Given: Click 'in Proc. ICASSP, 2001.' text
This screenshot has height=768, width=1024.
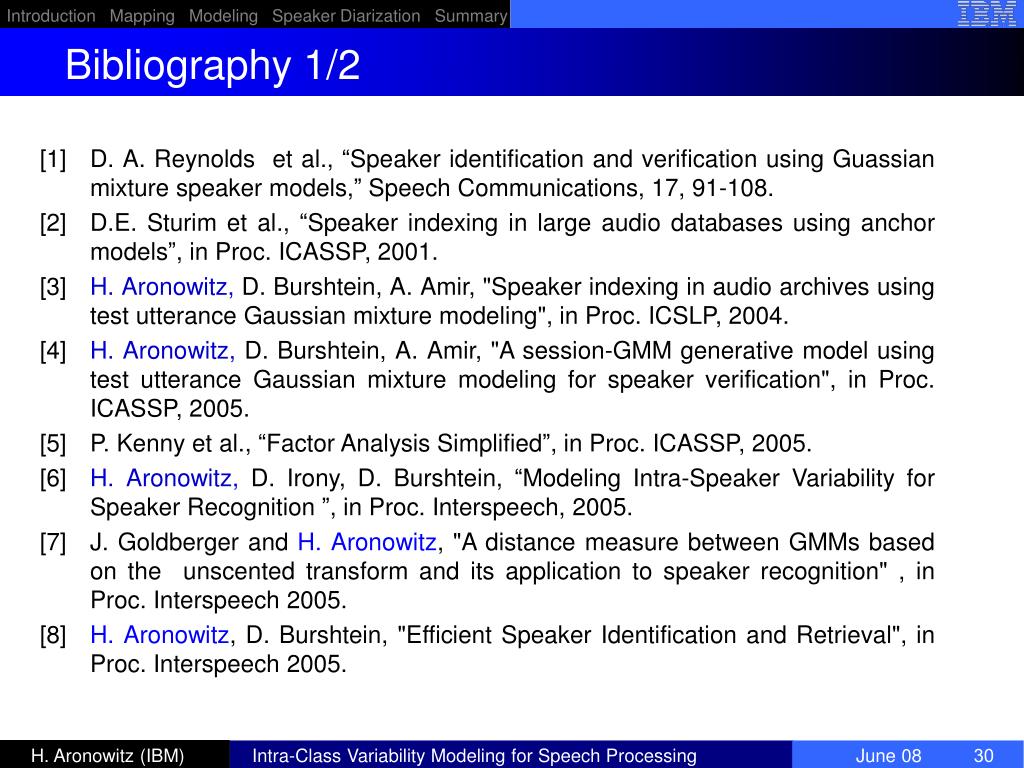Looking at the screenshot, I should 313,252.
